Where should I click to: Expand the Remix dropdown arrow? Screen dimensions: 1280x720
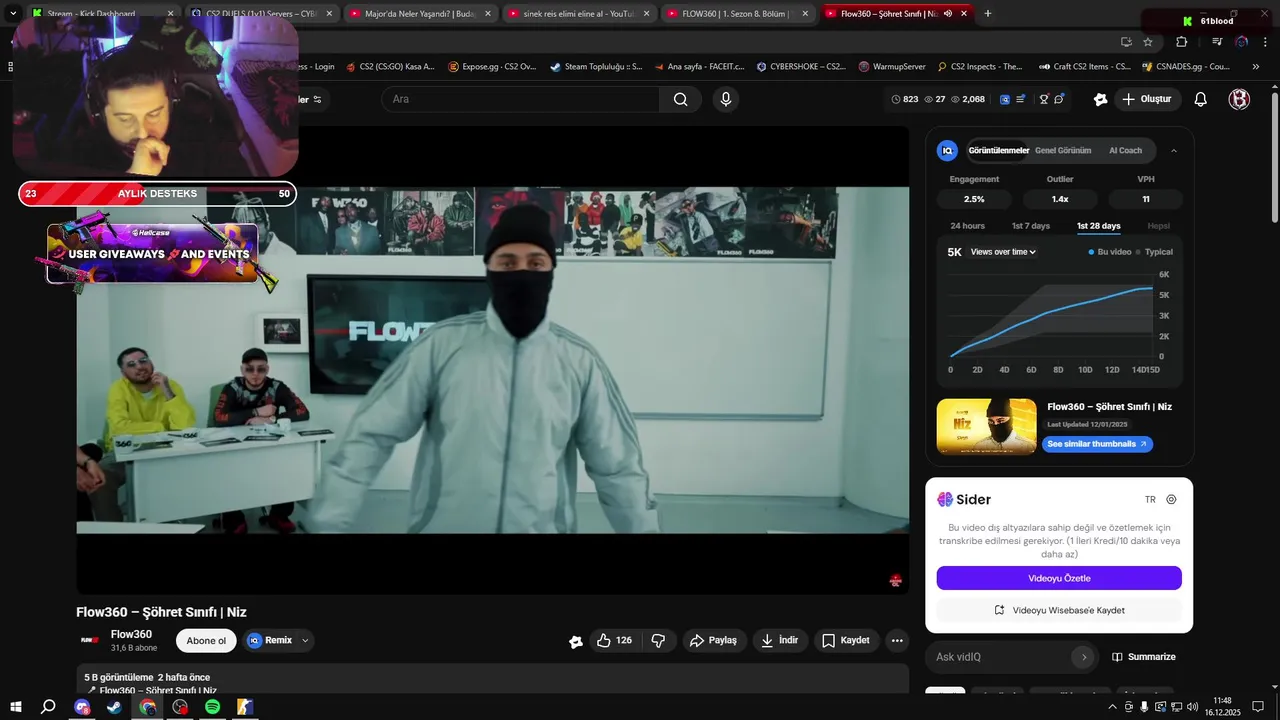click(305, 641)
